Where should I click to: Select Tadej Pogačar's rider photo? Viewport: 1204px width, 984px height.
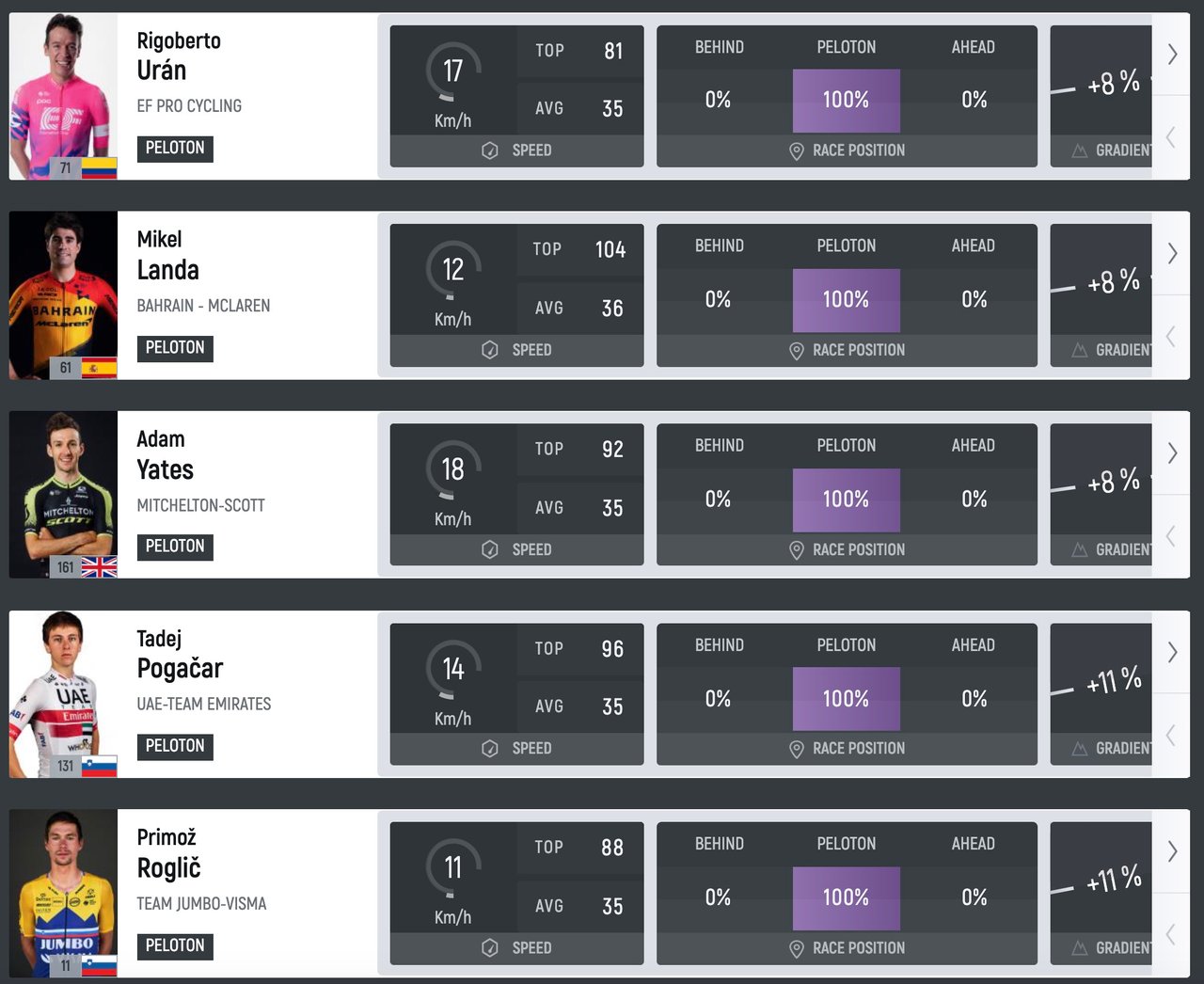point(63,694)
